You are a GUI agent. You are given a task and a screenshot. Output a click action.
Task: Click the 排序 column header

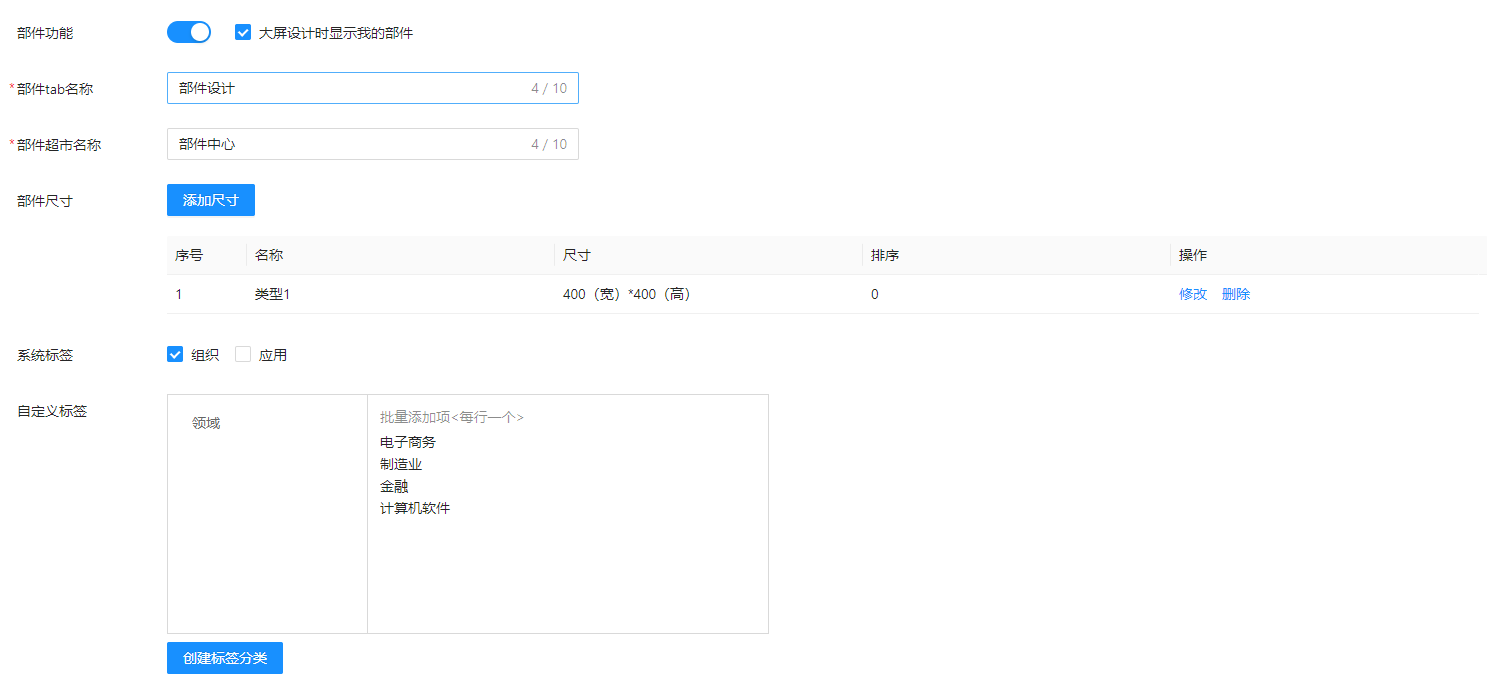(x=885, y=255)
